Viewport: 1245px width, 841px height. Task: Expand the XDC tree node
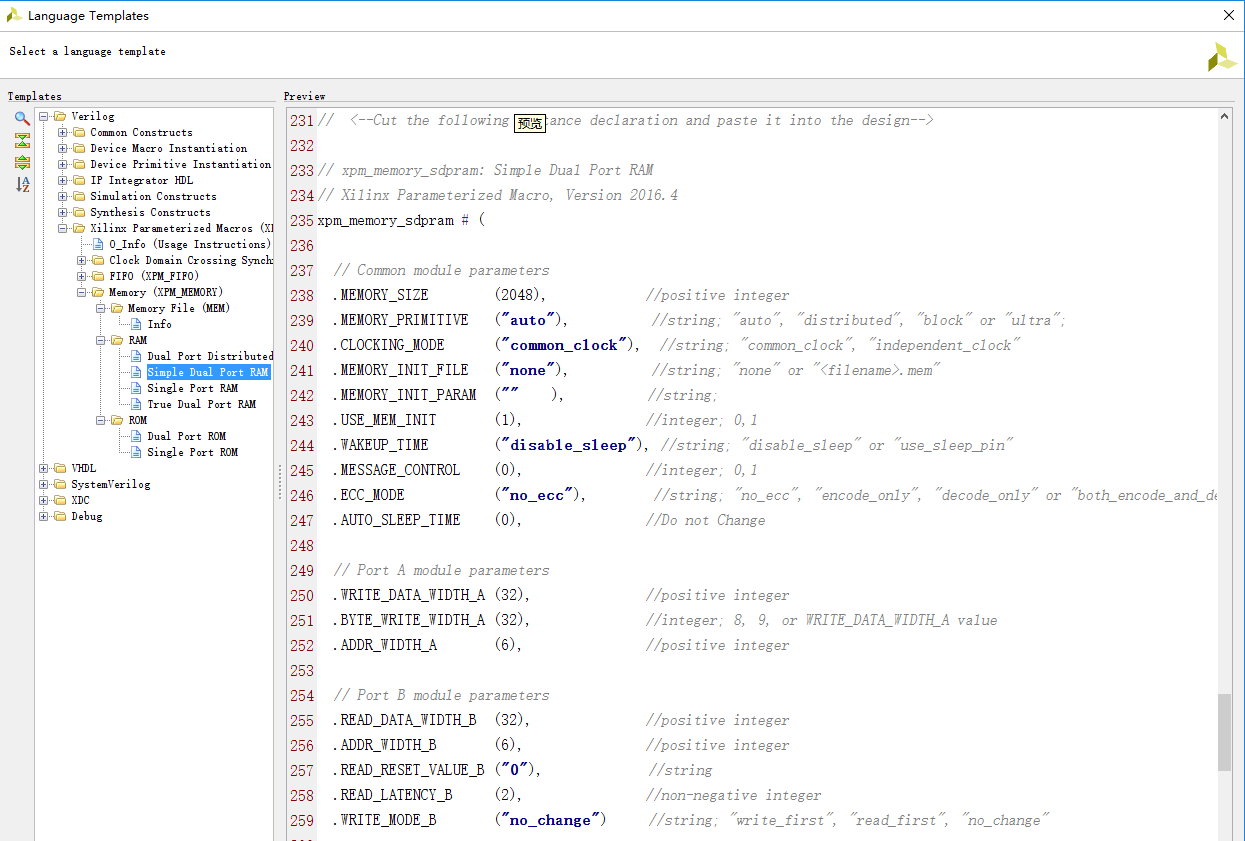tap(44, 501)
